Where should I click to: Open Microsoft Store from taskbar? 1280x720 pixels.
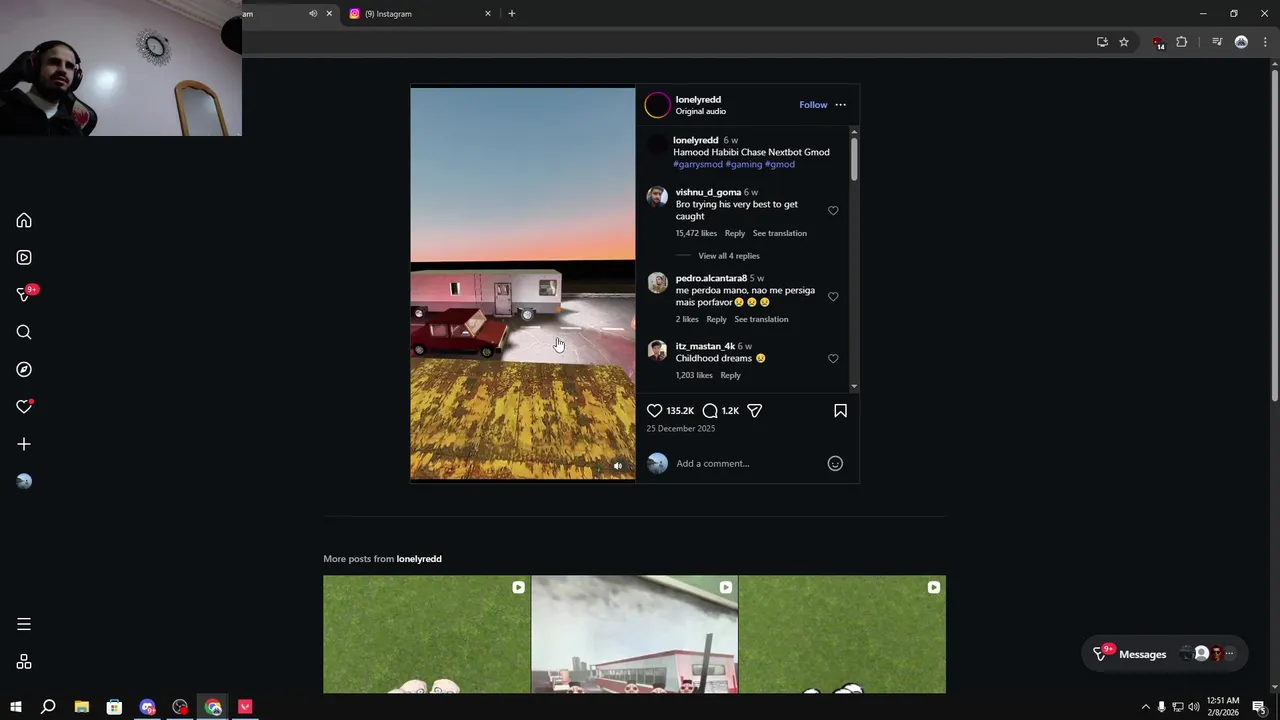tap(114, 707)
